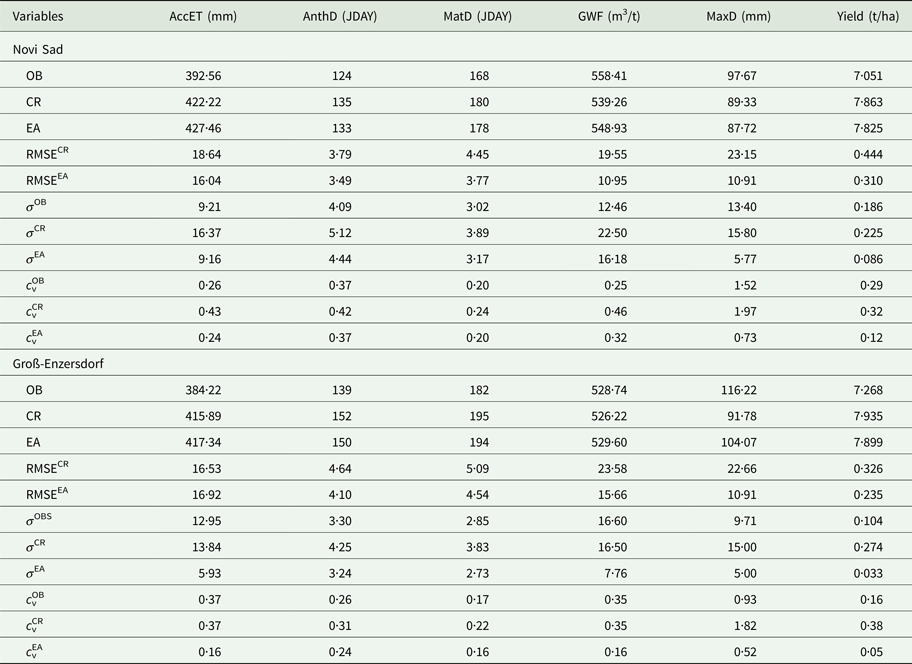Click the AnthD (JDAY) column header
Image resolution: width=912 pixels, height=664 pixels.
coord(339,16)
